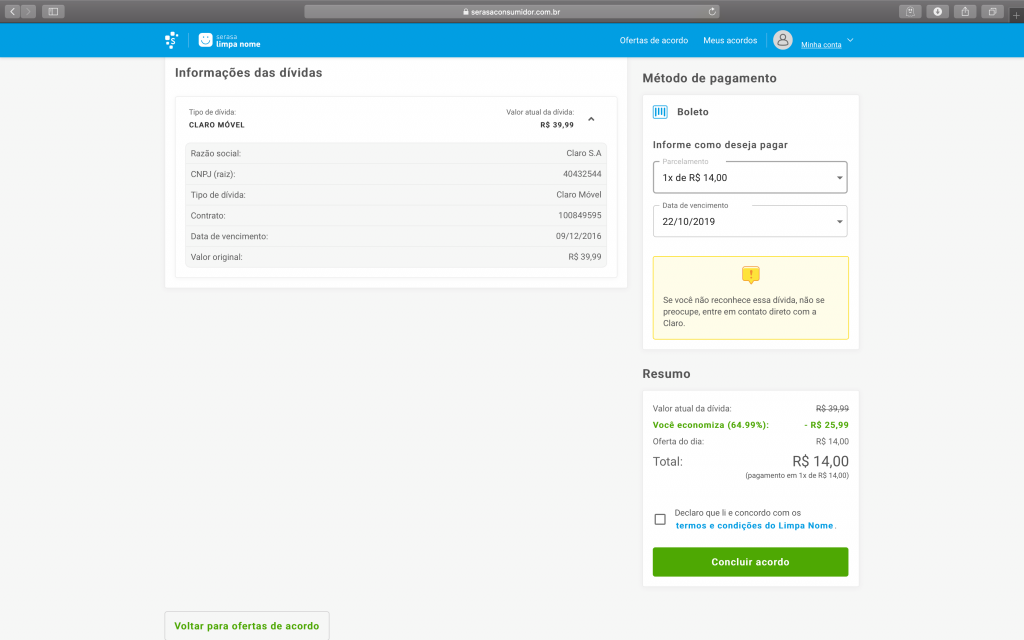Click the Informações das dívidas heading

[x=248, y=72]
